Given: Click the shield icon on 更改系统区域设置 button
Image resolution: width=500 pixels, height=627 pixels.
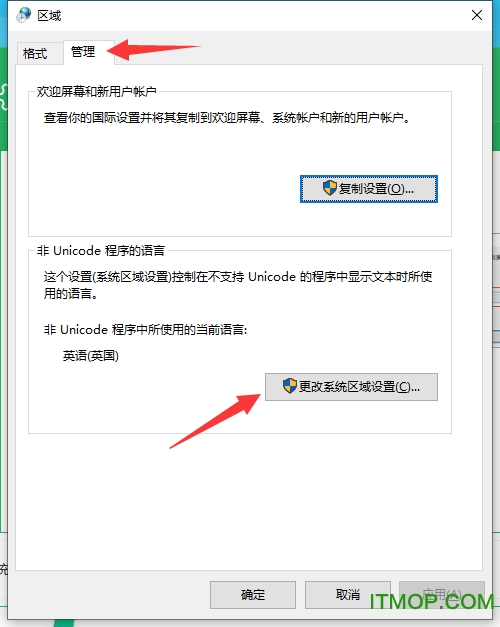Looking at the screenshot, I should tap(290, 386).
